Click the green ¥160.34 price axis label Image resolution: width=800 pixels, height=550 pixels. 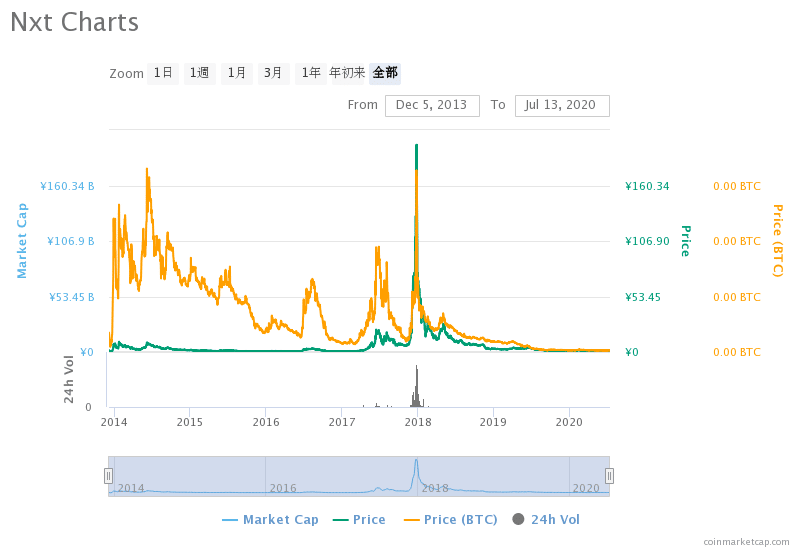point(647,186)
